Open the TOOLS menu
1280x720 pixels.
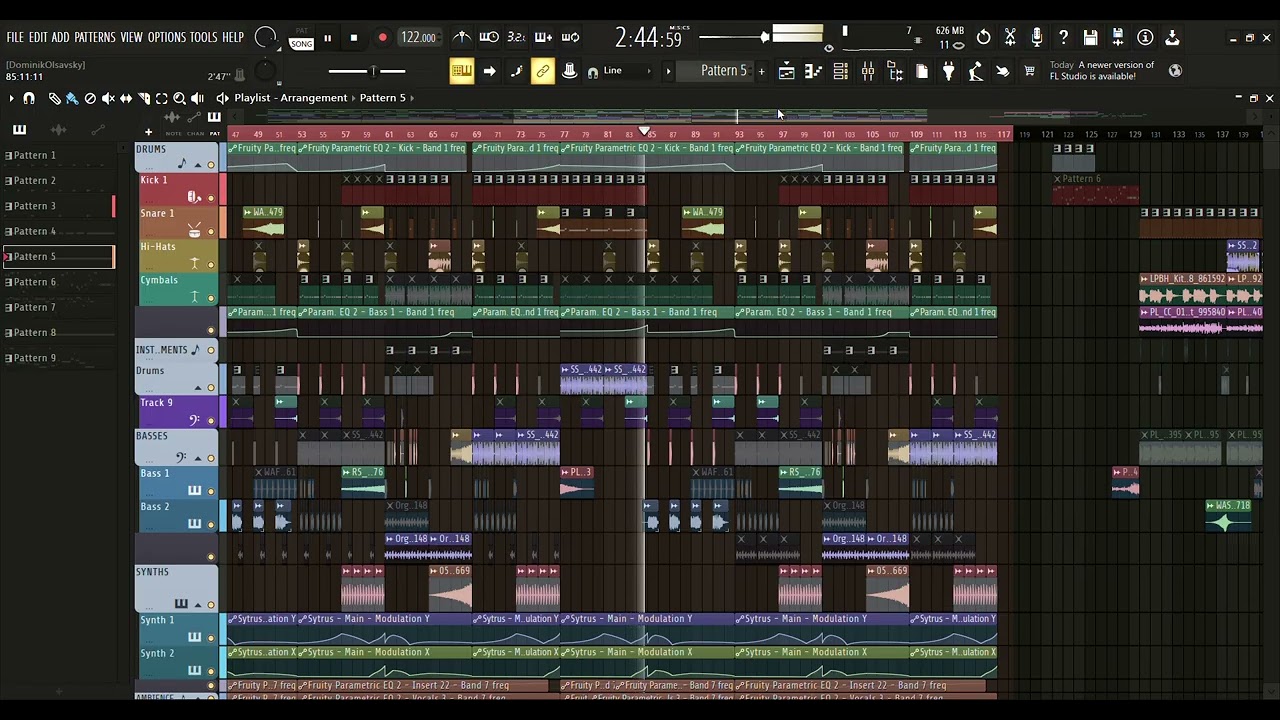click(x=204, y=37)
